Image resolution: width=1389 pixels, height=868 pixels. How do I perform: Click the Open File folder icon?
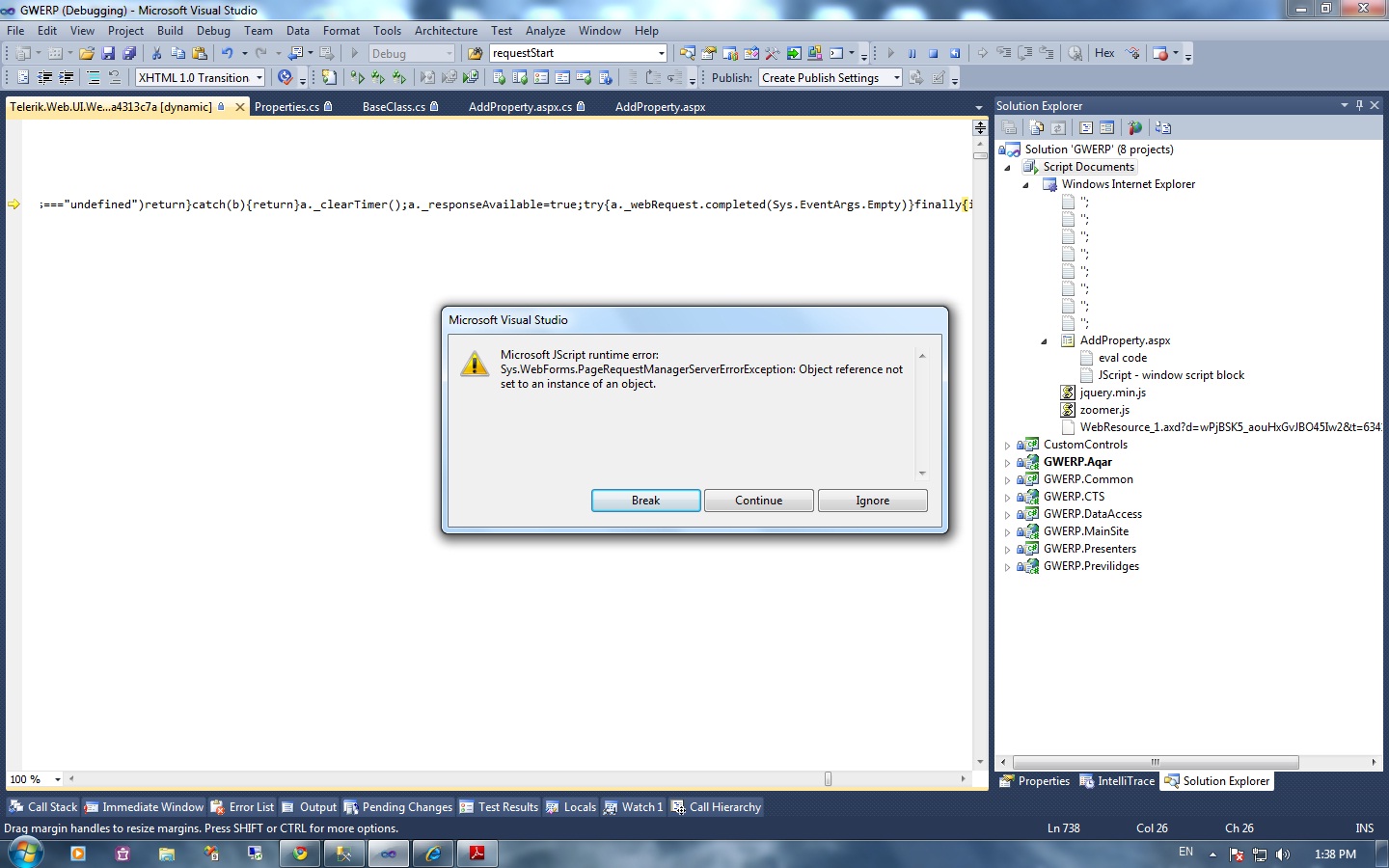tap(87, 54)
